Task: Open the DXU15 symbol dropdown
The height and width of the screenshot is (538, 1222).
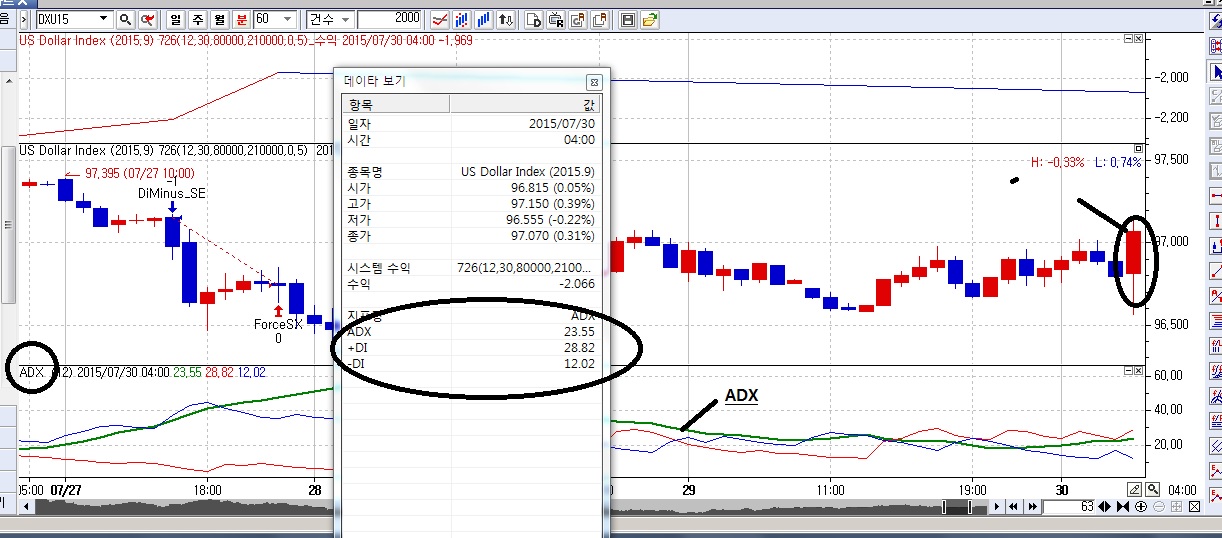Action: [x=105, y=19]
